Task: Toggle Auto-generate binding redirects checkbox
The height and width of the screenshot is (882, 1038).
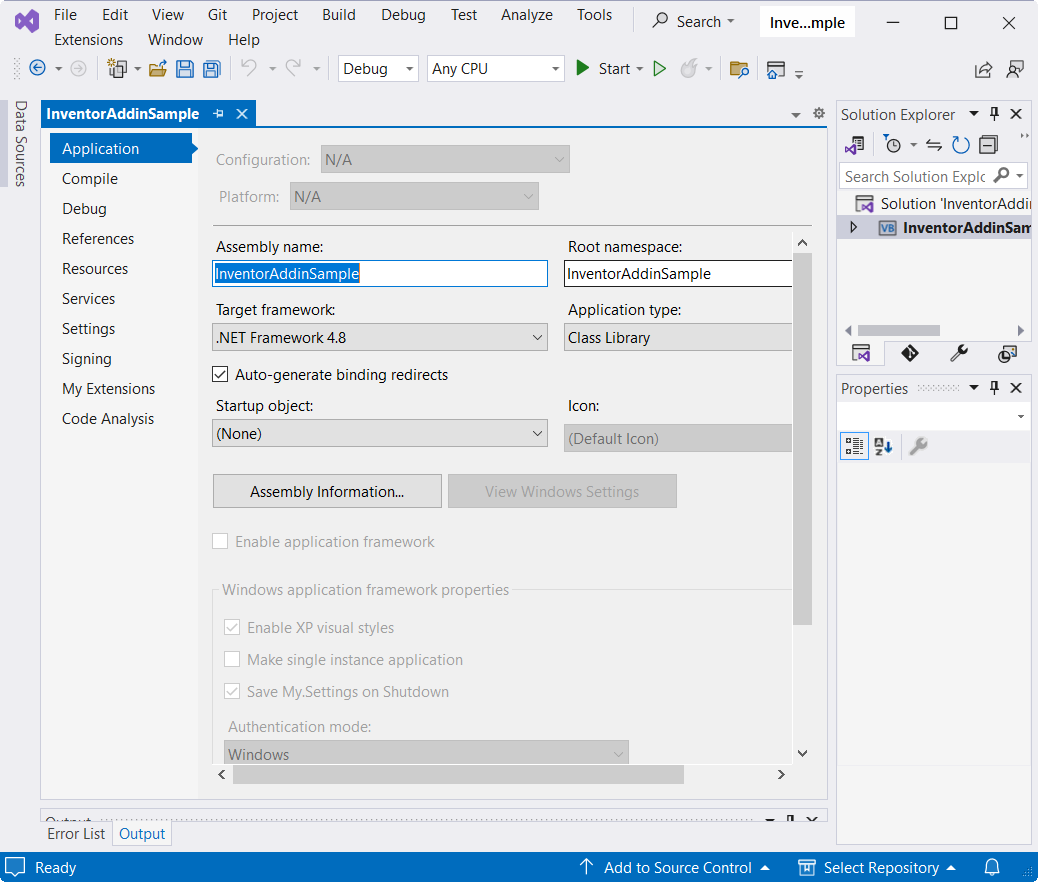Action: point(220,374)
